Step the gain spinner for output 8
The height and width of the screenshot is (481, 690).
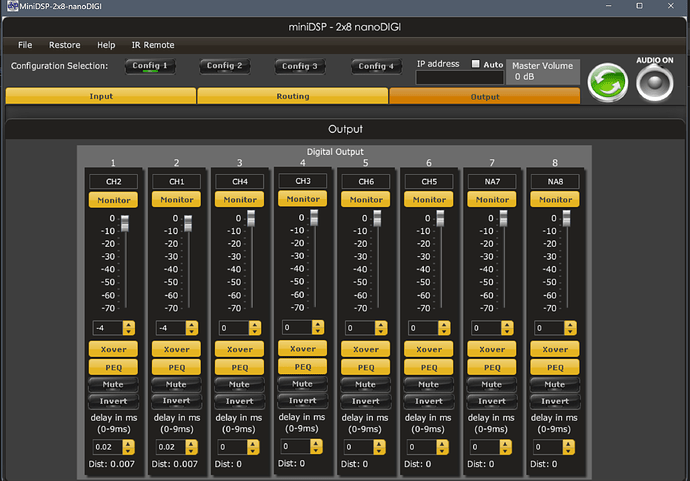[x=570, y=328]
